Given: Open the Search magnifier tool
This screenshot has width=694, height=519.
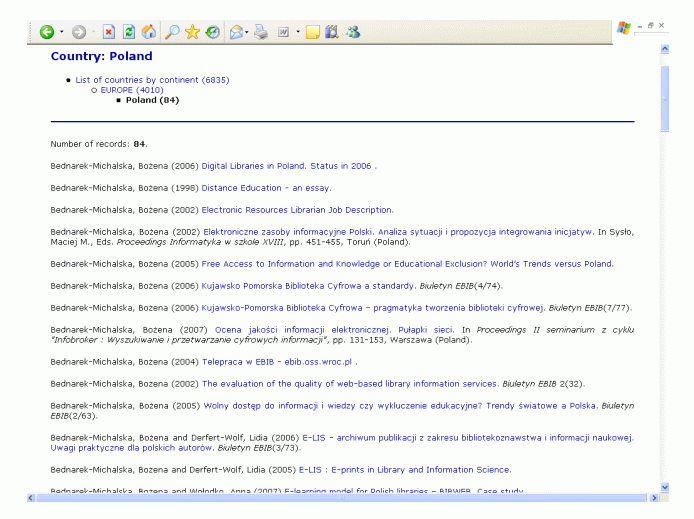Looking at the screenshot, I should [x=172, y=32].
